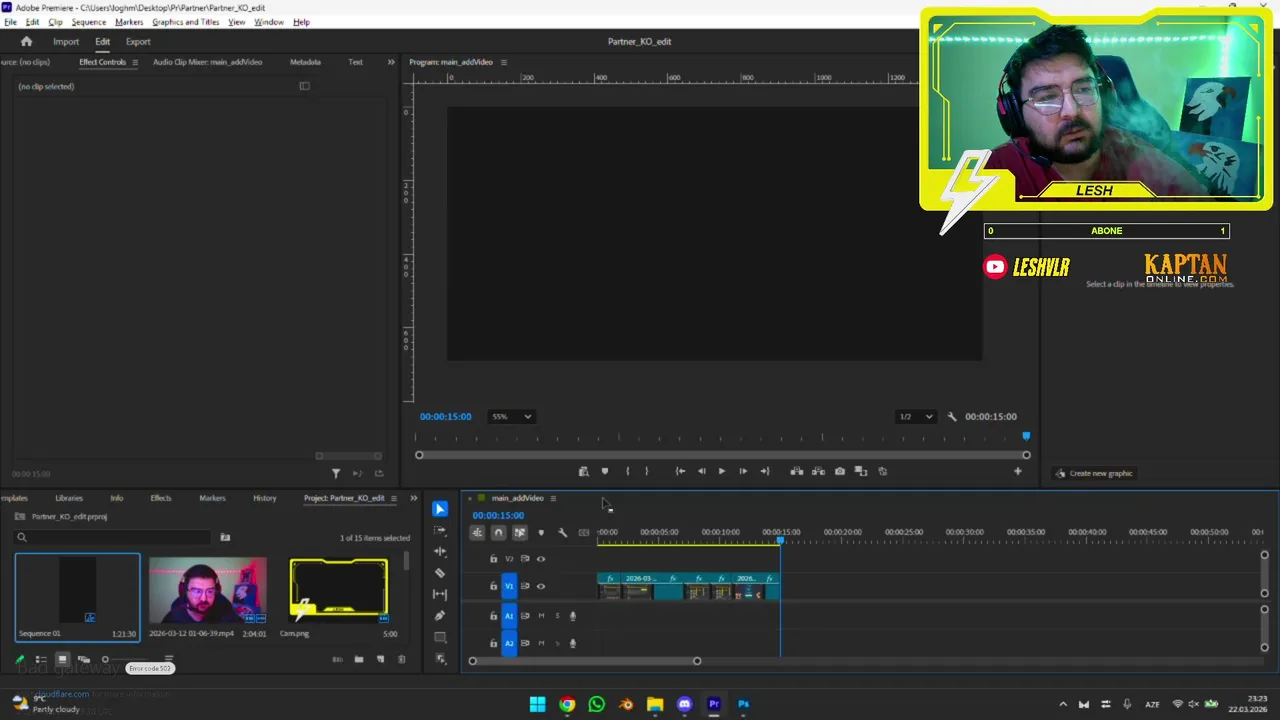Select the Ripple Edit tool
The image size is (1280, 720).
point(440,551)
